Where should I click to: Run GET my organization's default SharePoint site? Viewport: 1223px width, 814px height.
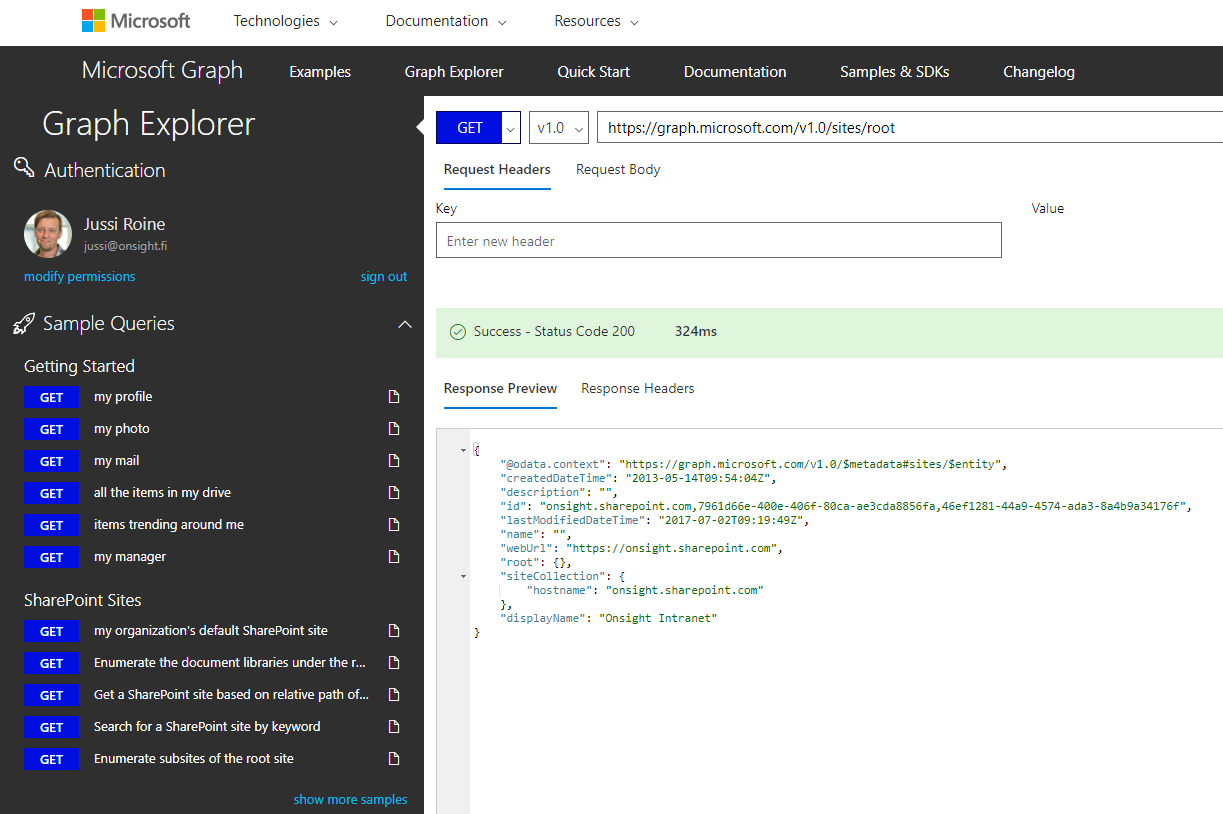click(52, 631)
